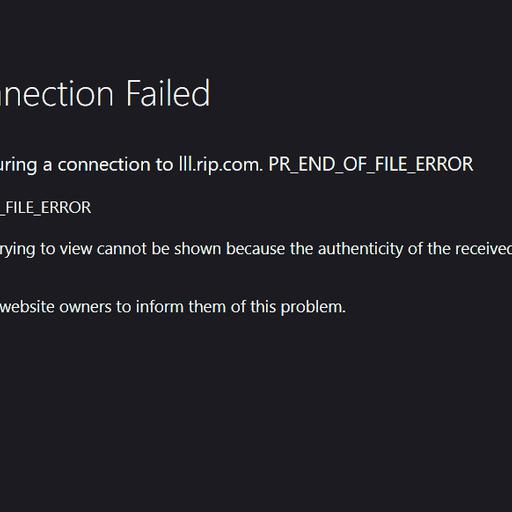The width and height of the screenshot is (512, 512).
Task: Click the word "inform" in the bottom sentence
Action: tap(160, 307)
